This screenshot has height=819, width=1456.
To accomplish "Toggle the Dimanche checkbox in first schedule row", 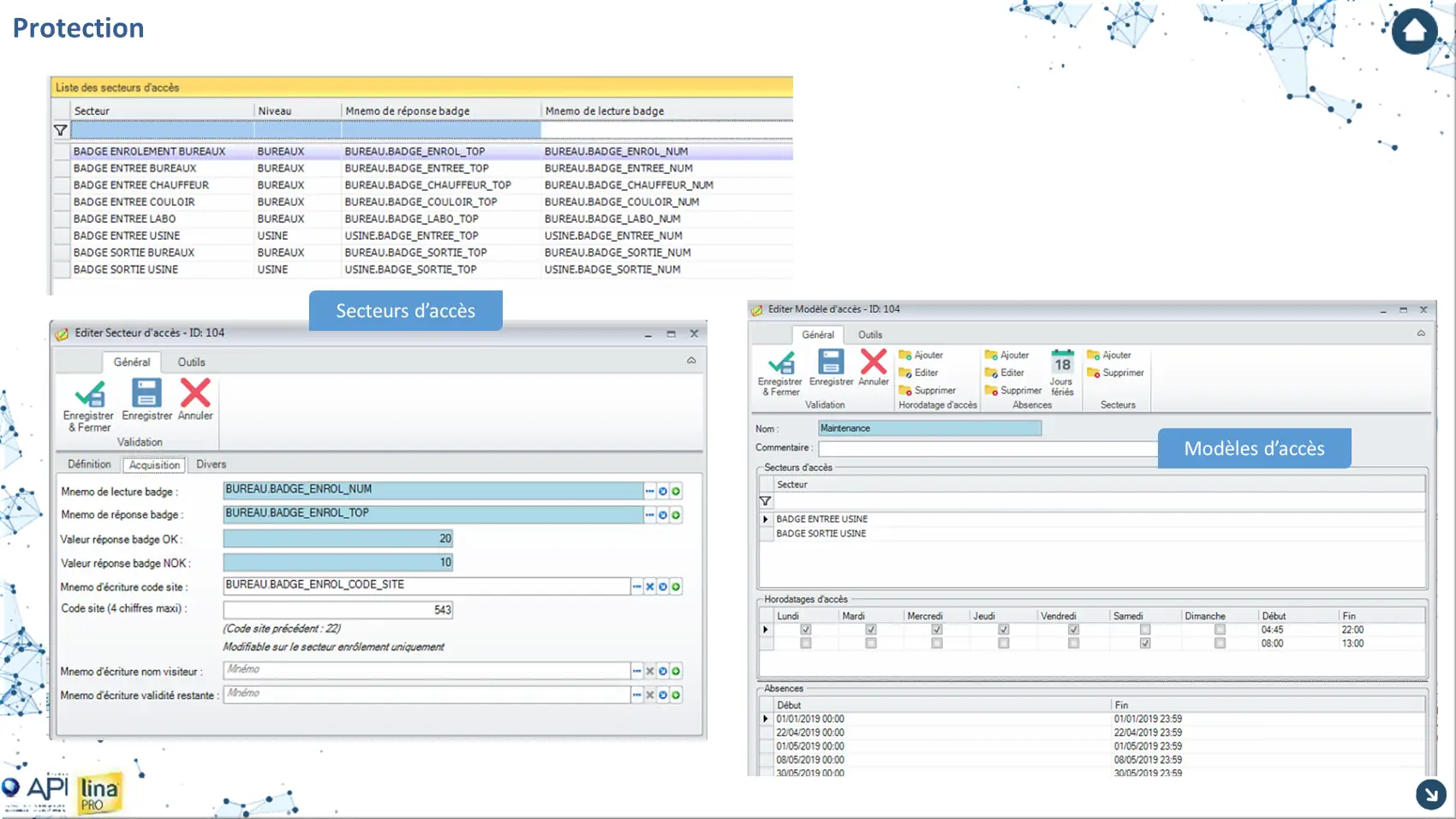I will point(1220,630).
